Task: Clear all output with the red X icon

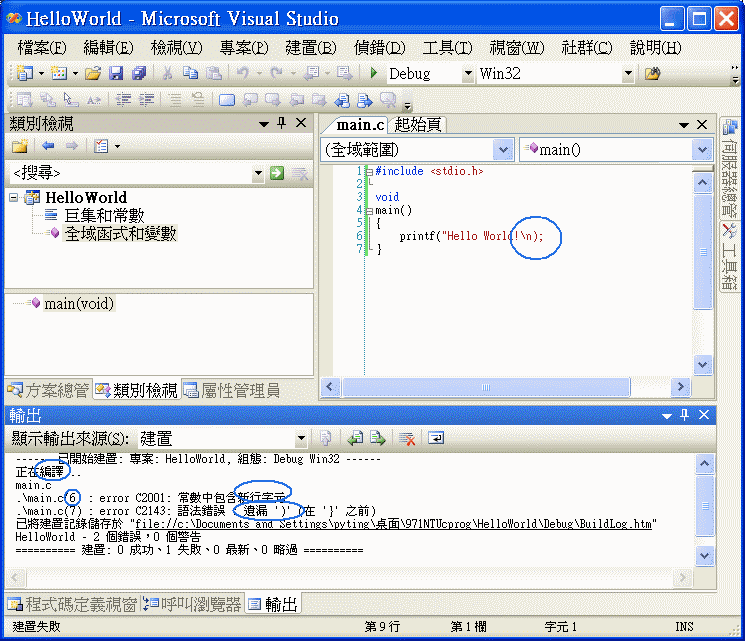Action: pos(407,438)
